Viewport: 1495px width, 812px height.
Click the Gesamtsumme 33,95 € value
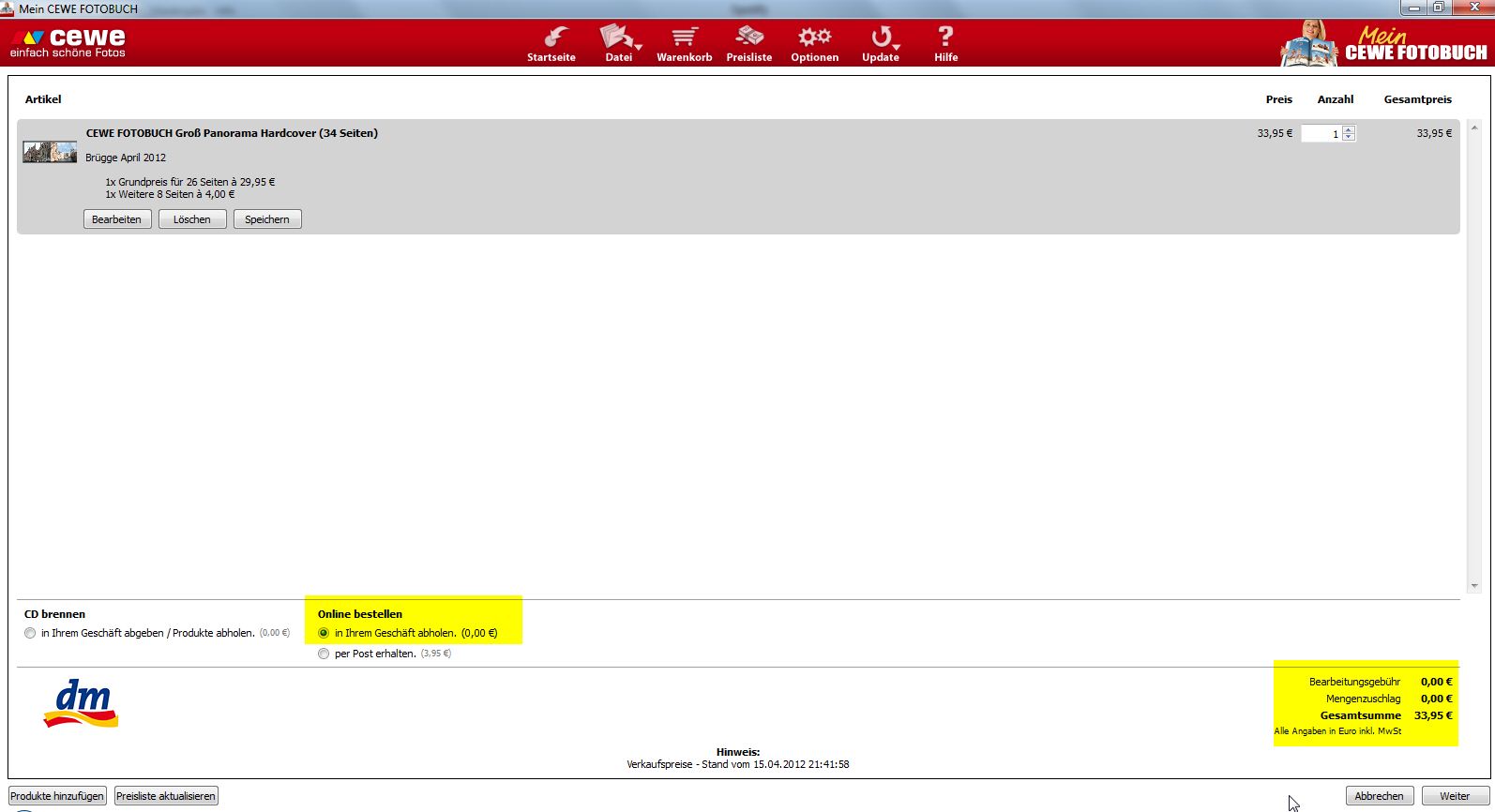click(1433, 715)
